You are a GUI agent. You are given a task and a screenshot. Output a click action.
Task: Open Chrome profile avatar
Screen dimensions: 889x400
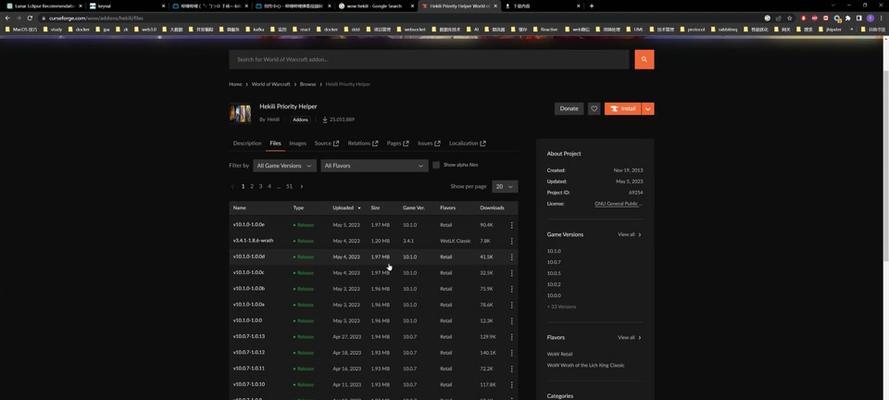point(870,18)
